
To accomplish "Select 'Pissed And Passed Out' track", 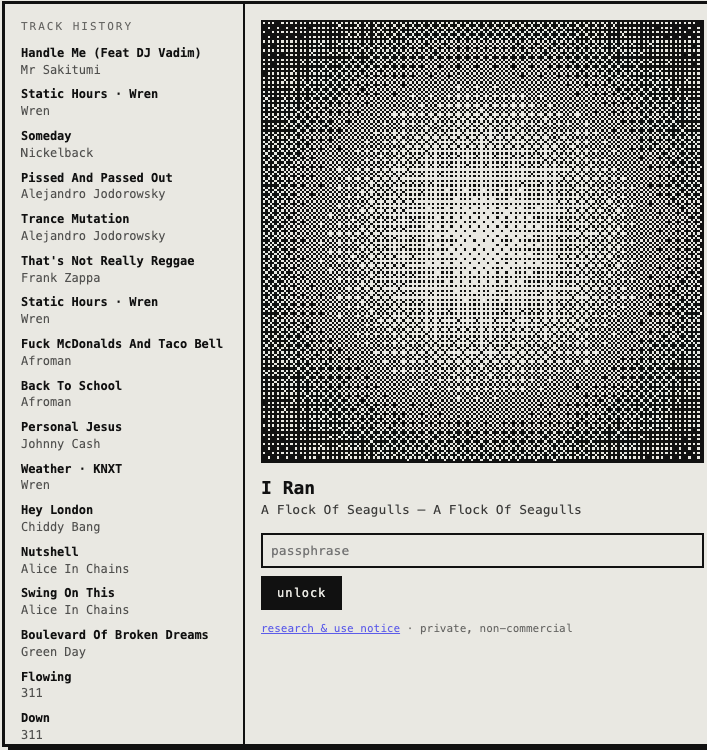I will coord(97,177).
